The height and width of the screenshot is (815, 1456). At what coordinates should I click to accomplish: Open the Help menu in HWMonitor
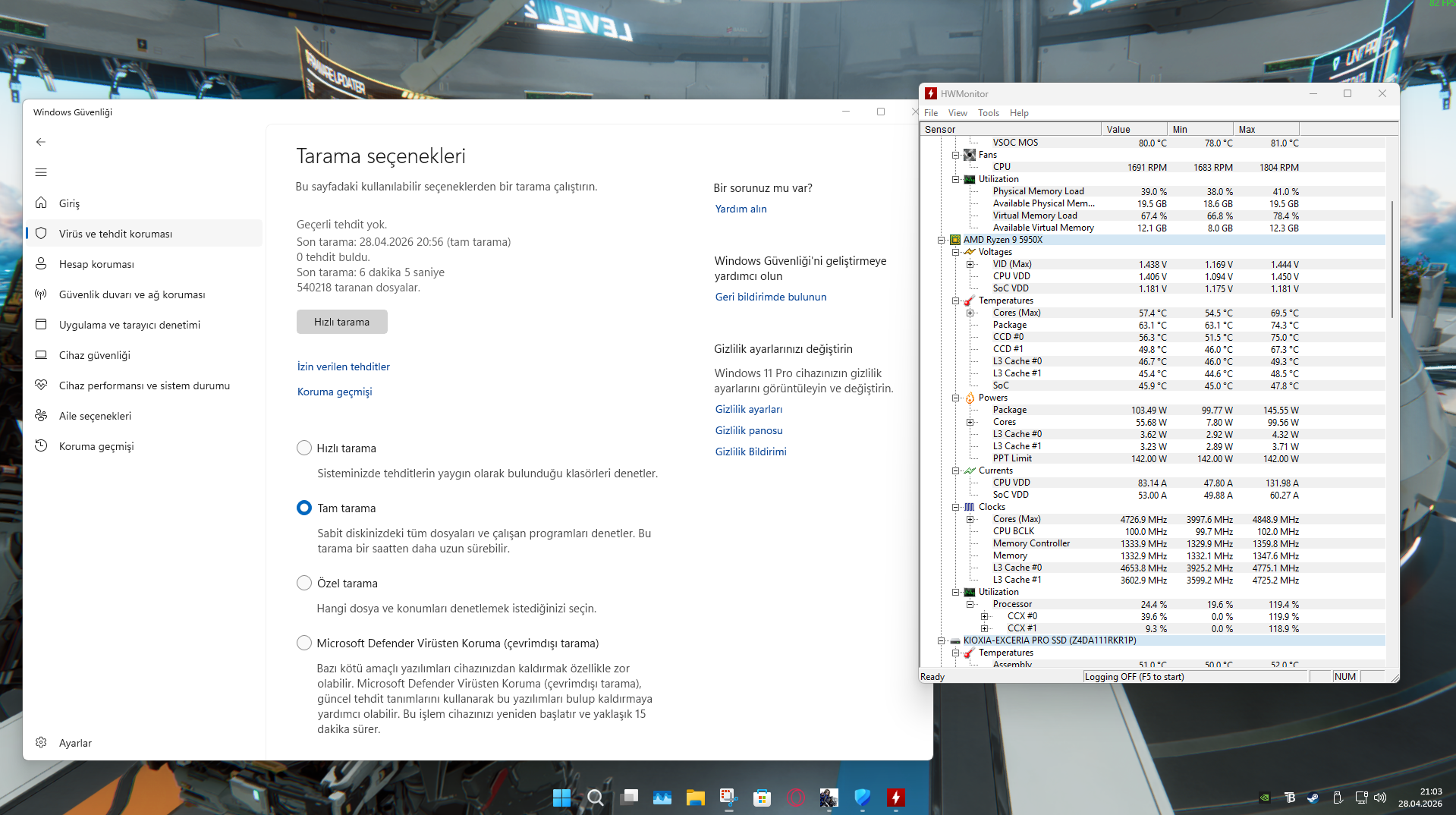click(x=1019, y=113)
